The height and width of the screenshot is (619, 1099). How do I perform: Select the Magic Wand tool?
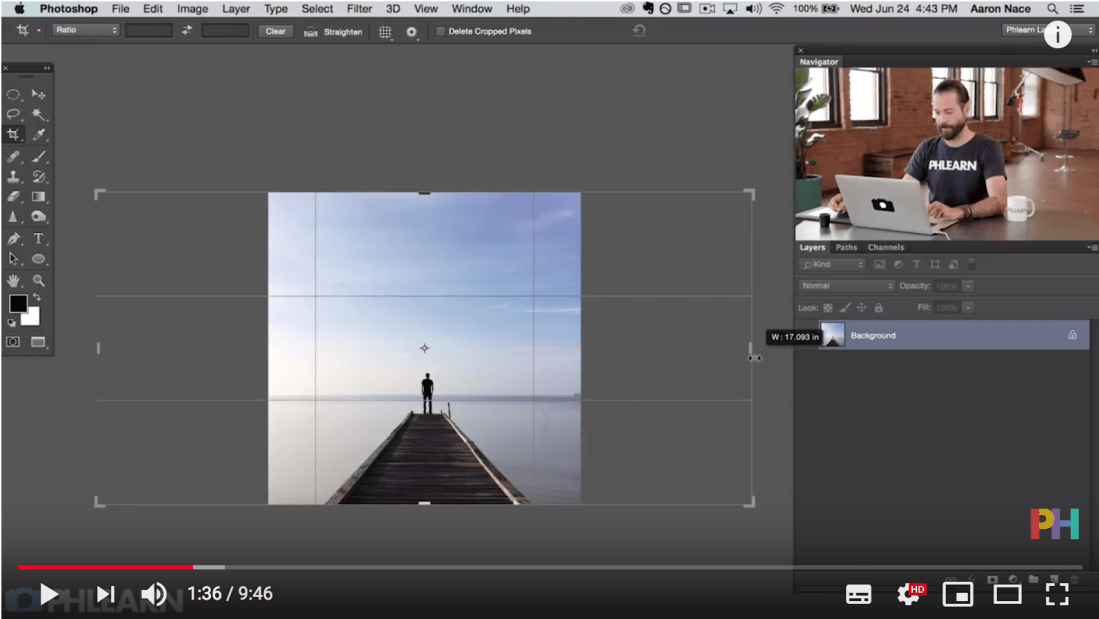[x=39, y=114]
